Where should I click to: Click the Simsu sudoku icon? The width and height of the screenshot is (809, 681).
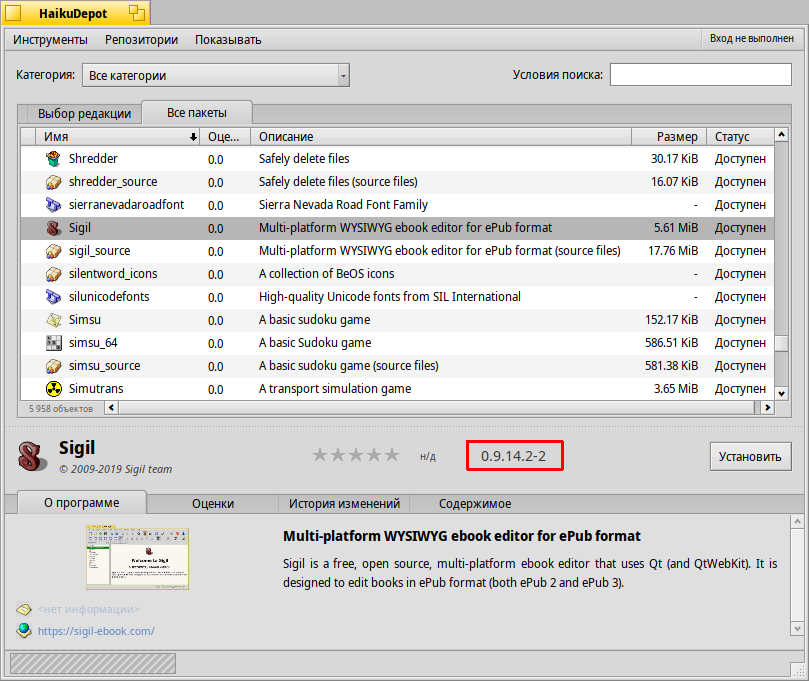click(53, 320)
